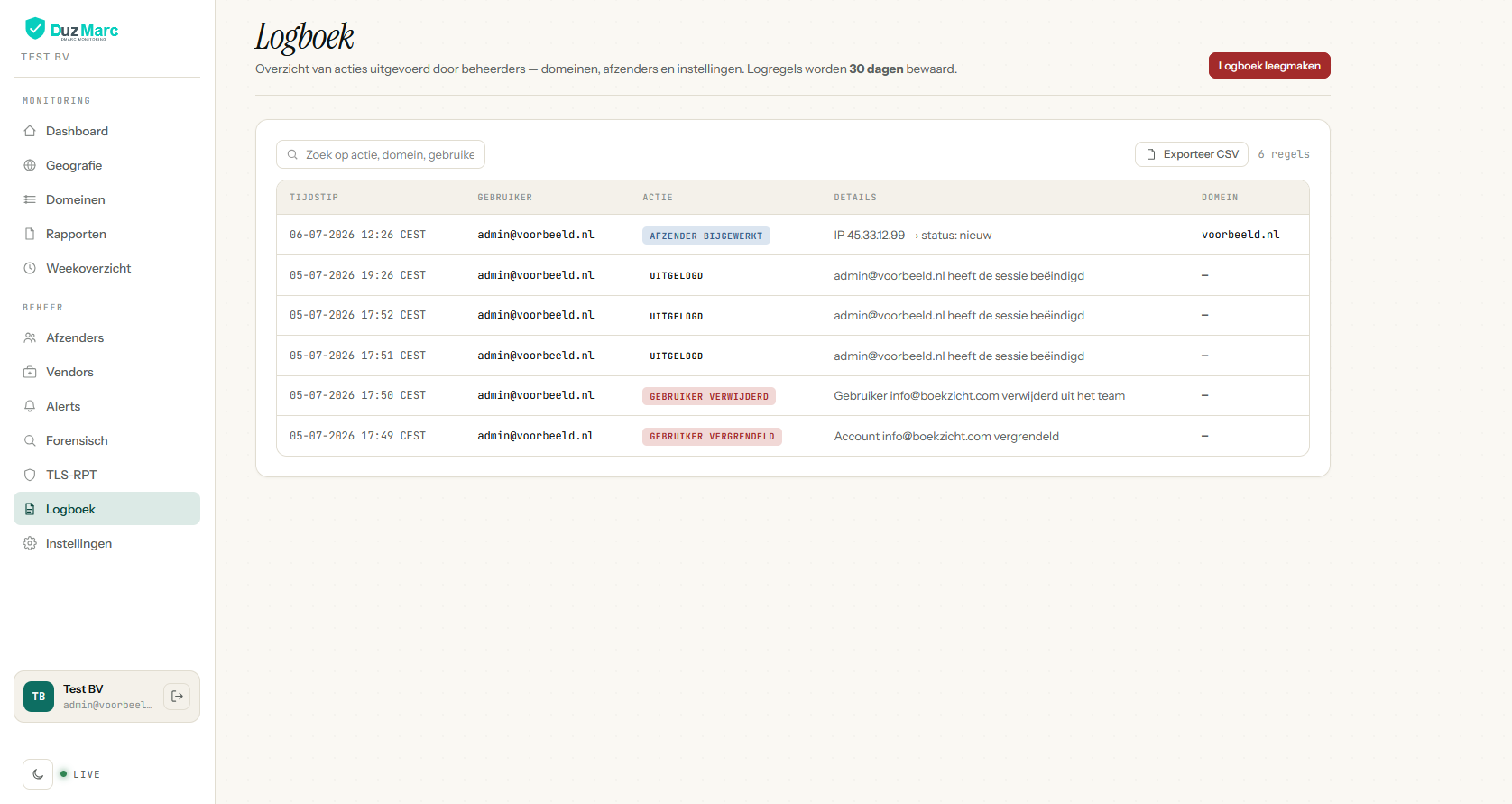Image resolution: width=1512 pixels, height=804 pixels.
Task: Click the Account info@boekzicht.com vergrendeld detail
Action: click(946, 436)
